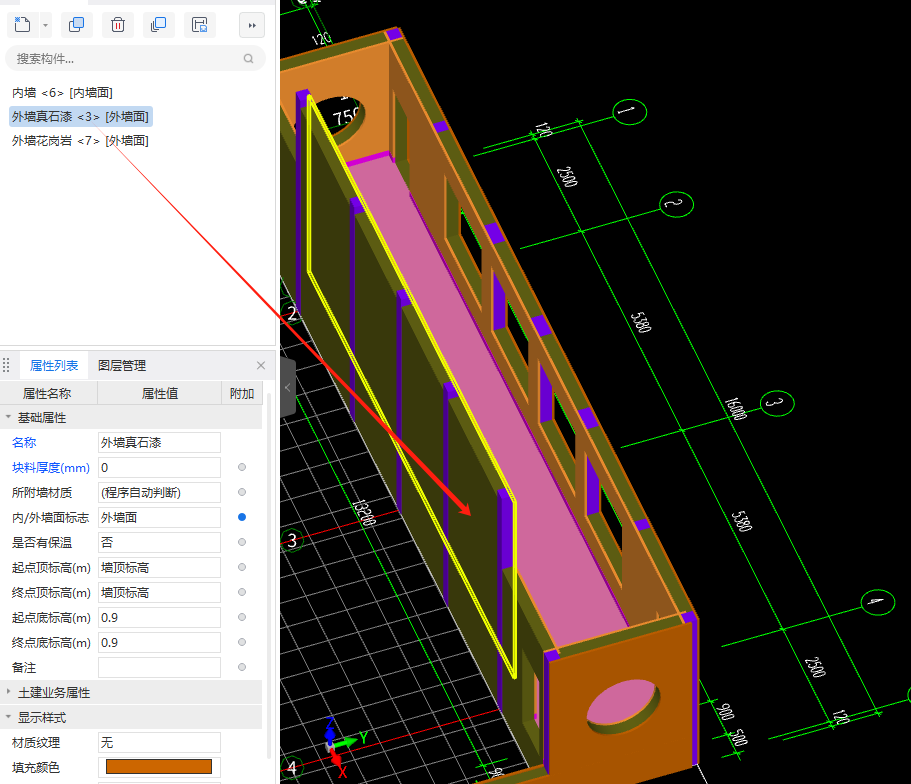911x784 pixels.
Task: Open the 所附墙材质 value field
Action: pos(159,493)
